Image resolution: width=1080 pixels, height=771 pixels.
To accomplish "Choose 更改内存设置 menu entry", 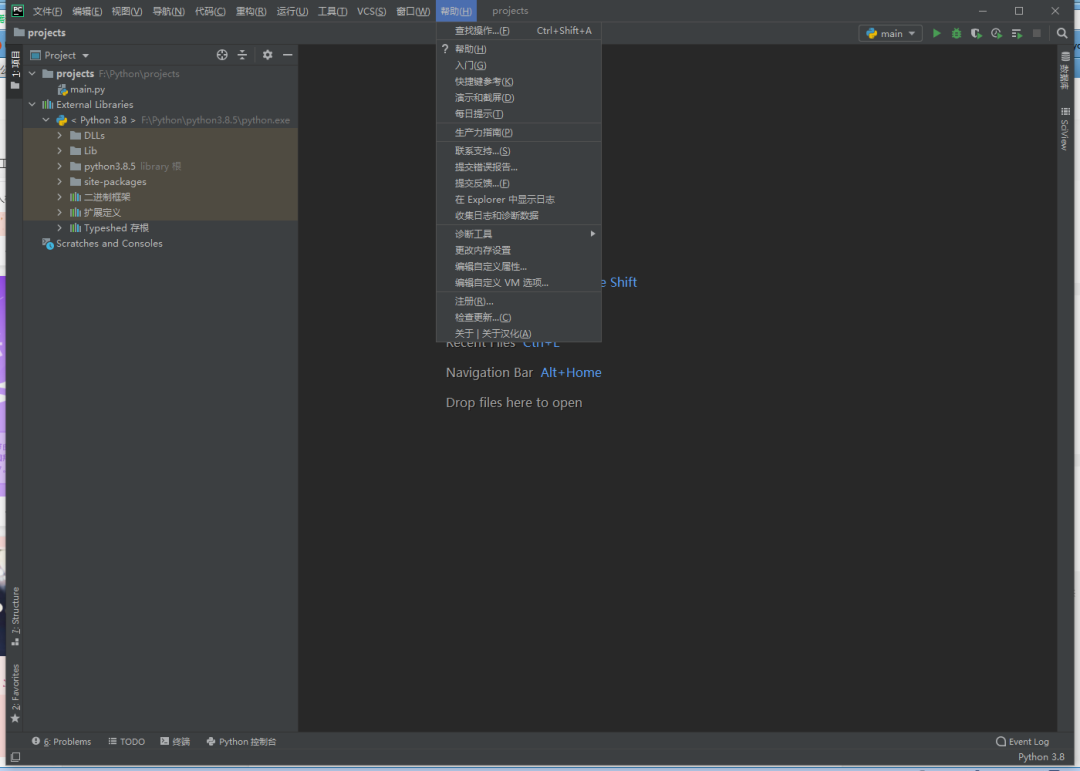I will pyautogui.click(x=519, y=250).
